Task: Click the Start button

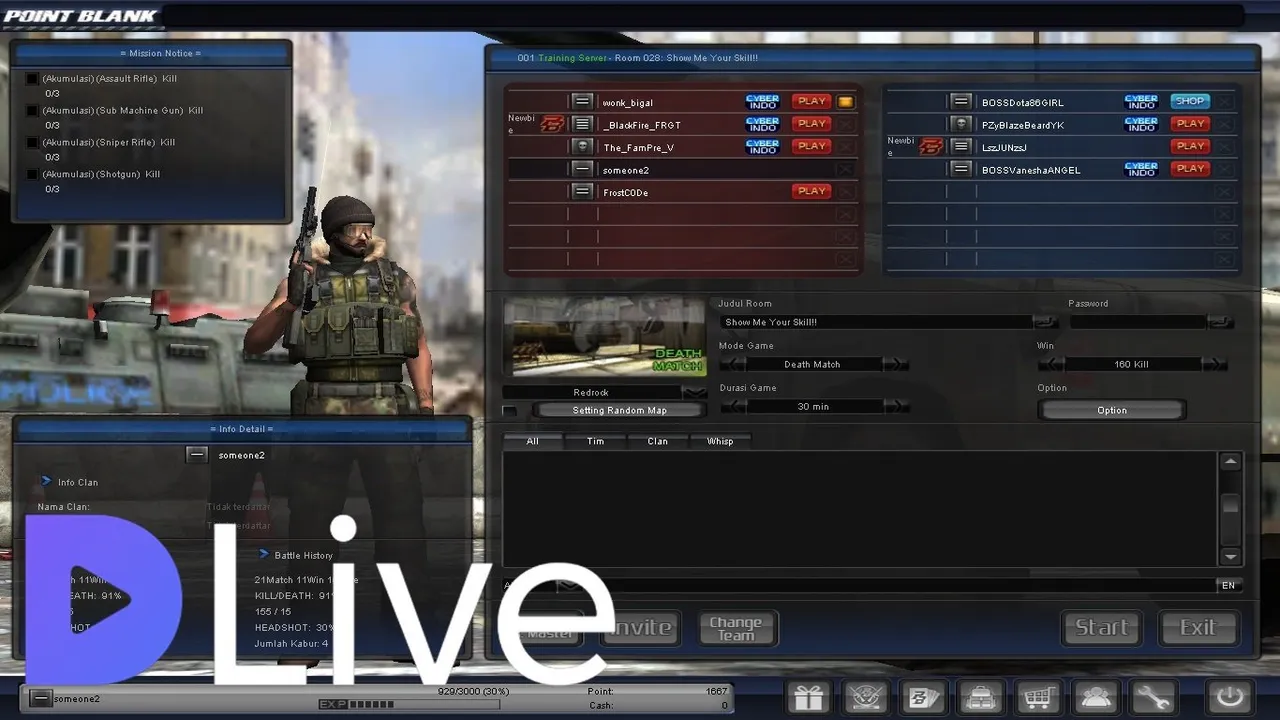Action: [x=1101, y=628]
